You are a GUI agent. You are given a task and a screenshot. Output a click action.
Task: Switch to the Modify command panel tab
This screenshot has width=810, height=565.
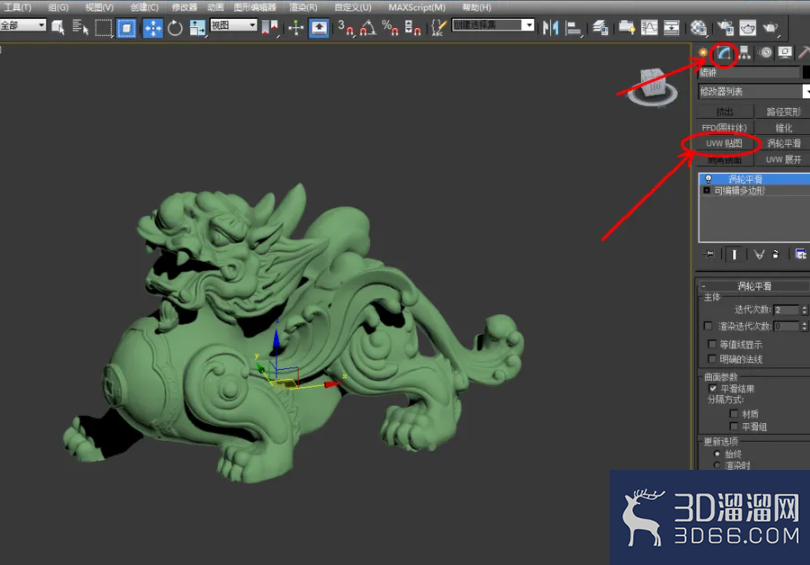pyautogui.click(x=723, y=53)
